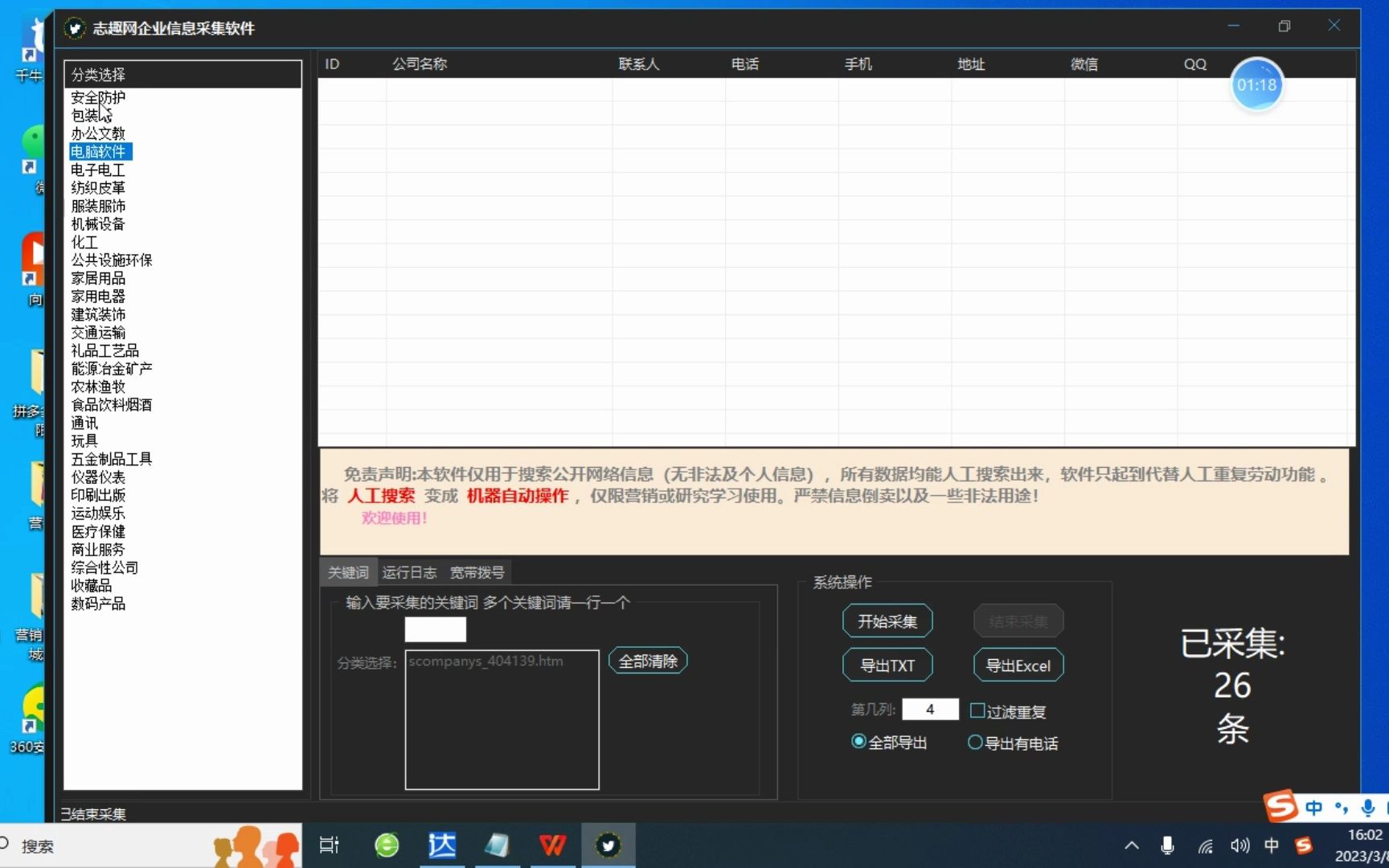This screenshot has height=868, width=1389.
Task: Click Sogou floating bar microphone icon
Action: point(1367,808)
